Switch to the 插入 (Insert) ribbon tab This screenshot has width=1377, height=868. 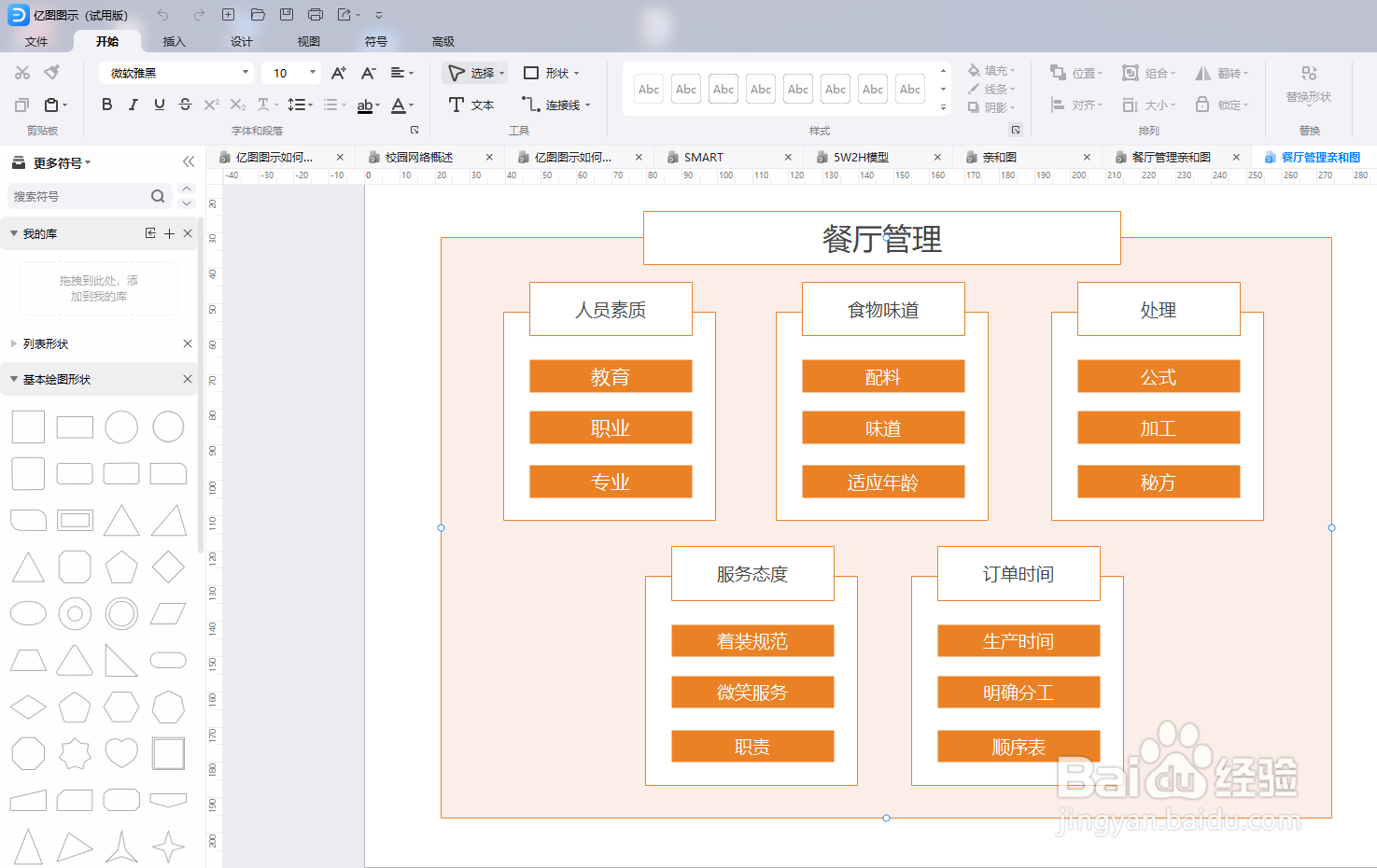click(x=175, y=41)
